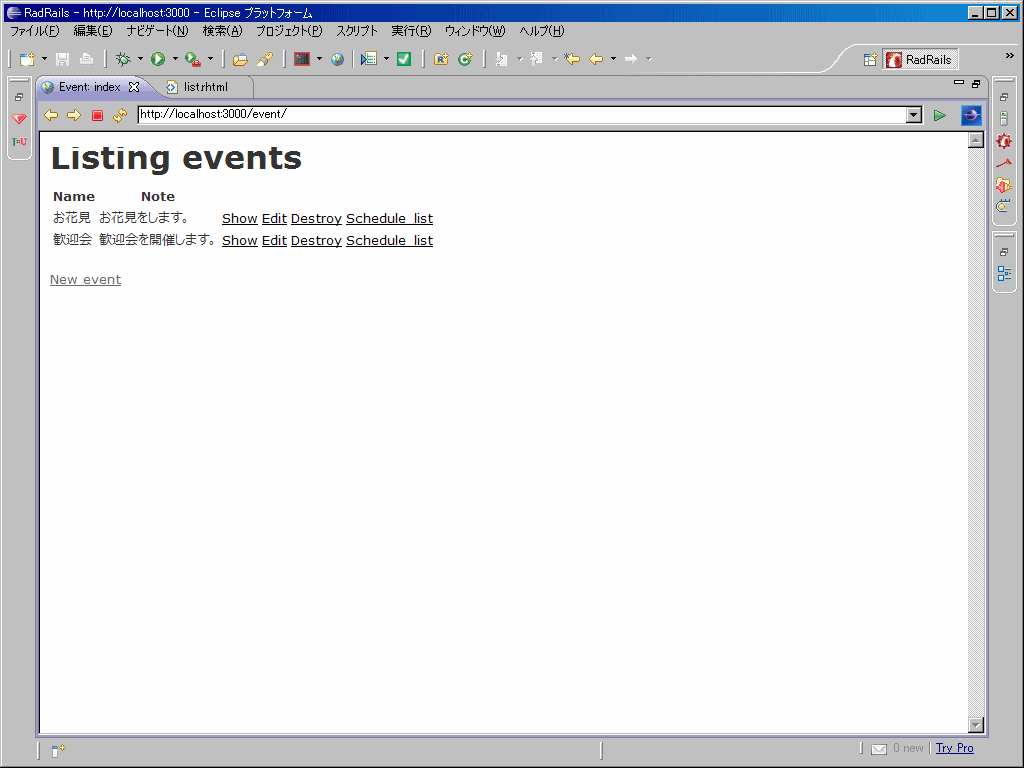Click the New event link

point(86,280)
